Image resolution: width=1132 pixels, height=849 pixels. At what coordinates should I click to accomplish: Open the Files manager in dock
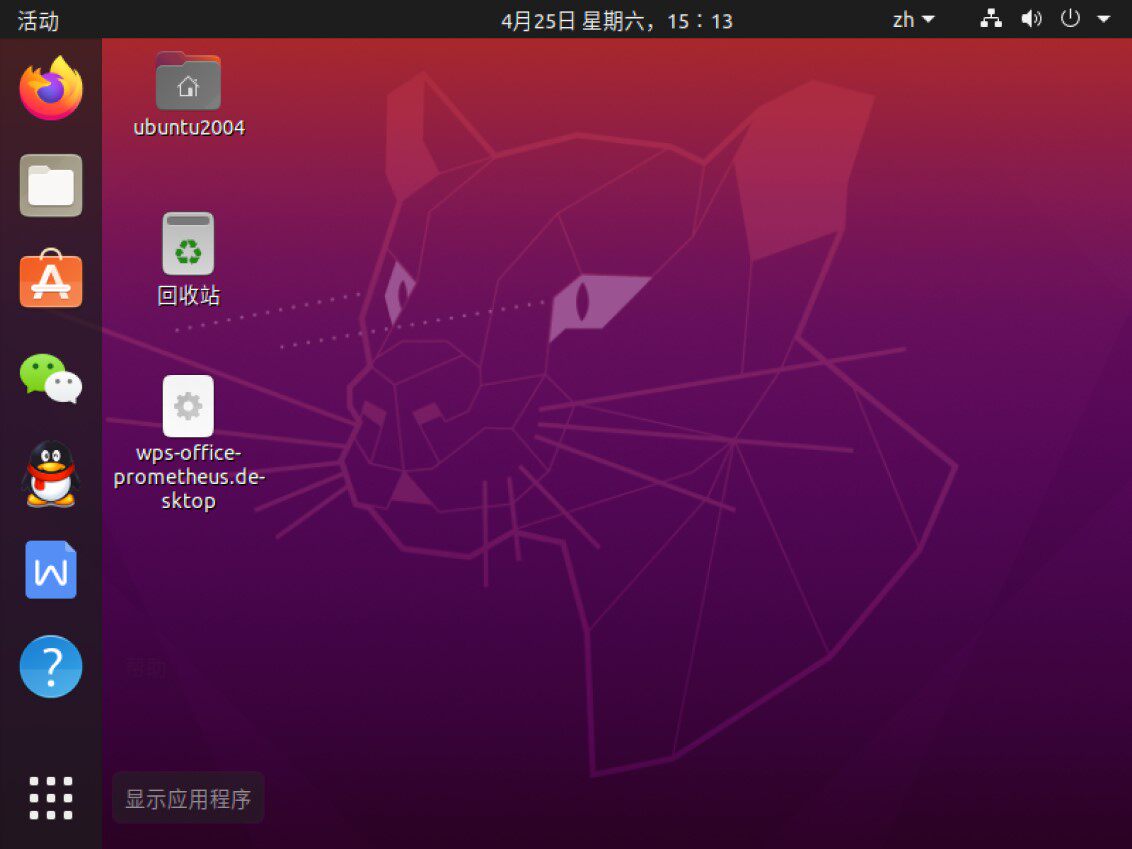(51, 186)
